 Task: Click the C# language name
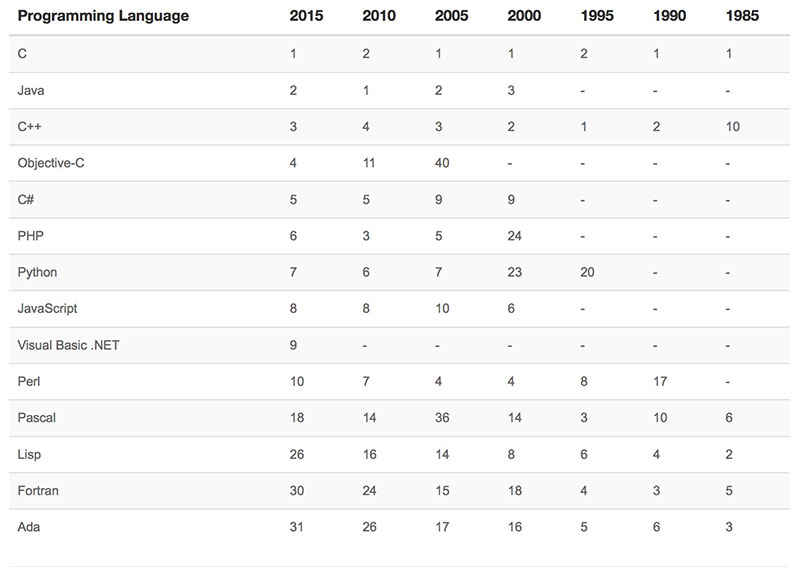26,199
